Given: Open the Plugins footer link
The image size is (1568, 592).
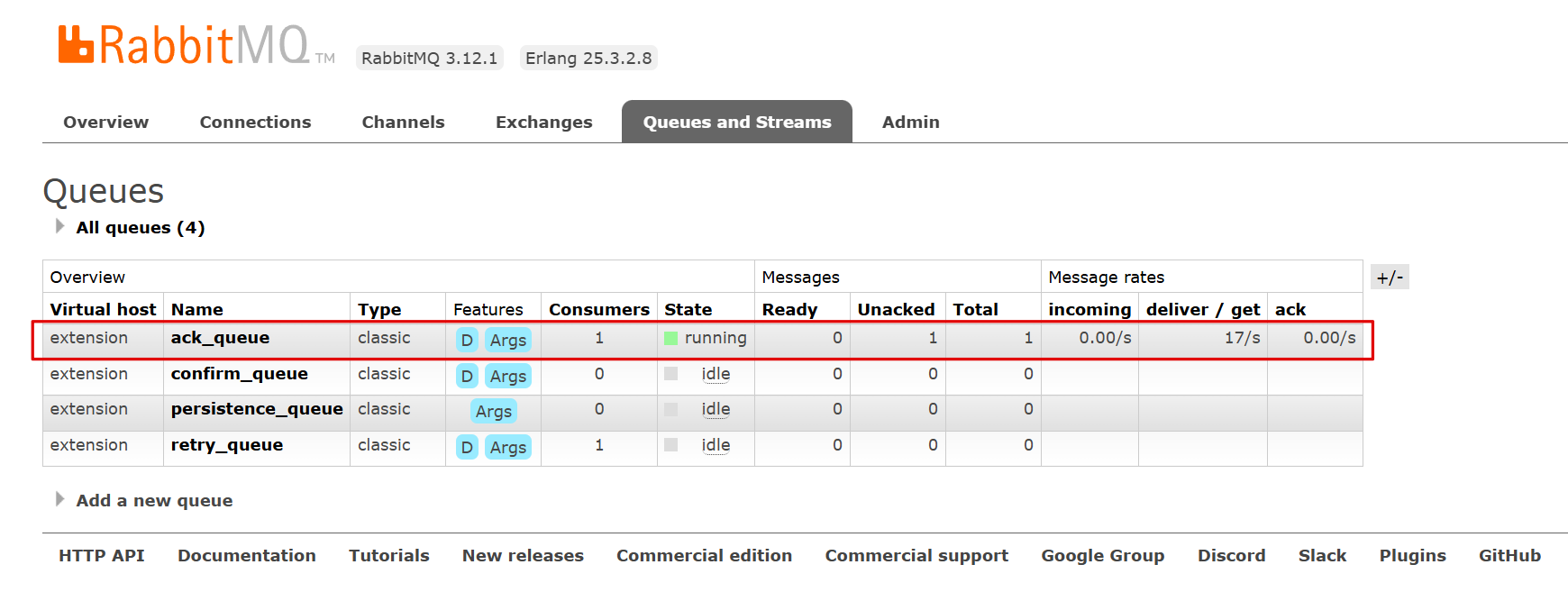Looking at the screenshot, I should 1413,555.
